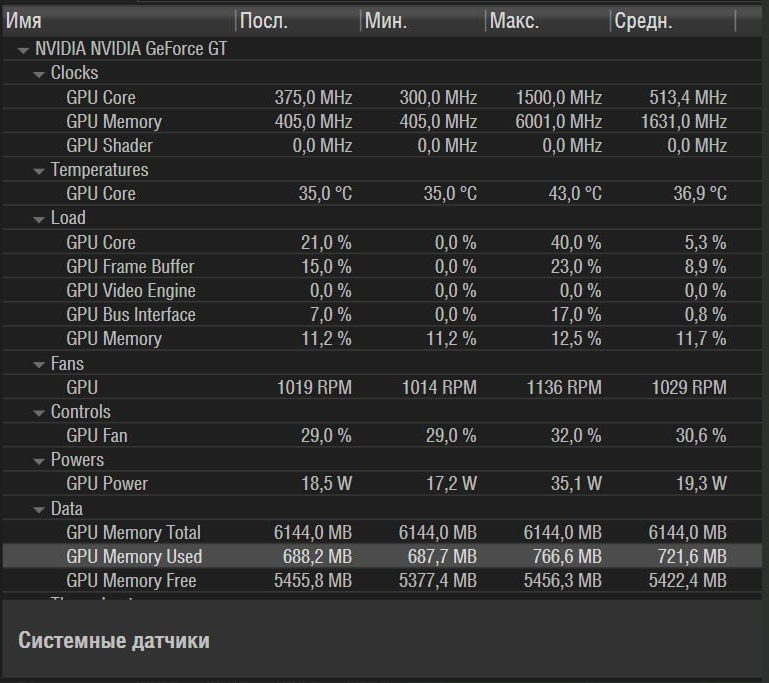Select the GPU Bus Interface row

pos(383,314)
